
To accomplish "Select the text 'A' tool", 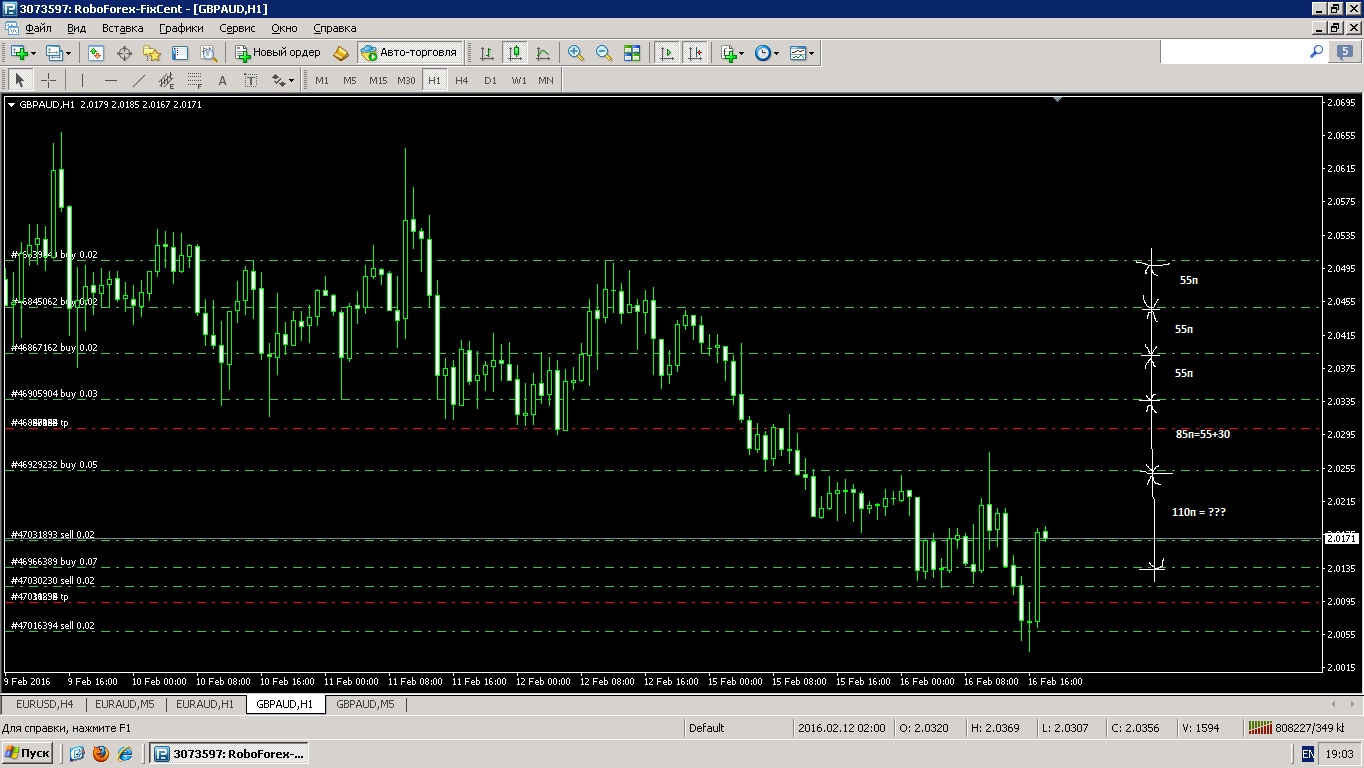I will click(222, 80).
